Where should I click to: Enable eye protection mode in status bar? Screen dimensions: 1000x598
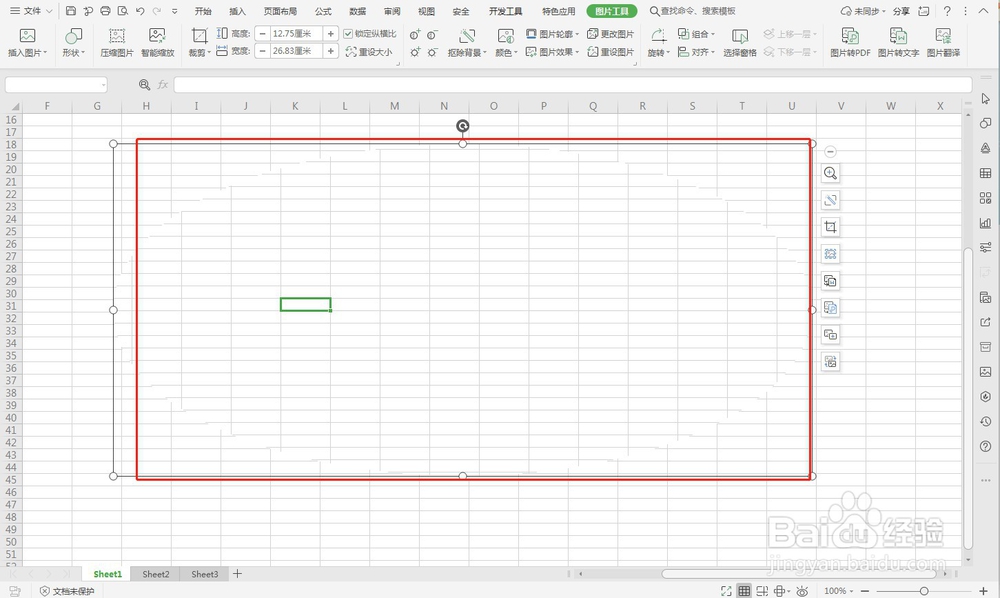(802, 591)
